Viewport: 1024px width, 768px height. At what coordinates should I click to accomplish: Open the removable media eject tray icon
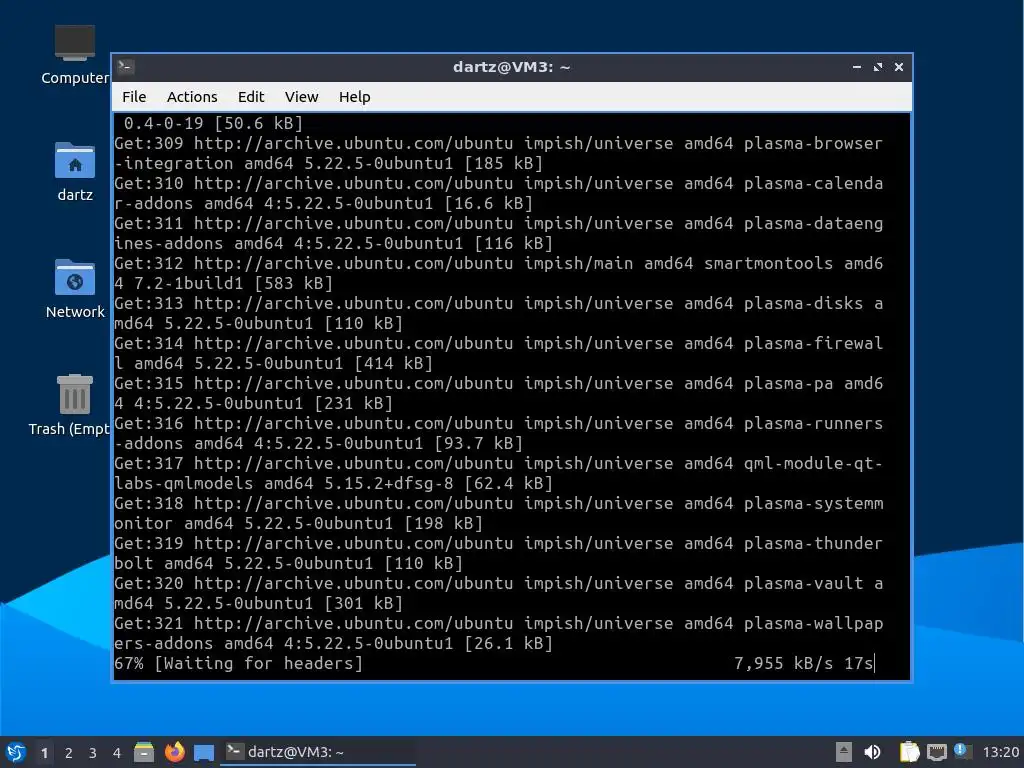pyautogui.click(x=843, y=752)
